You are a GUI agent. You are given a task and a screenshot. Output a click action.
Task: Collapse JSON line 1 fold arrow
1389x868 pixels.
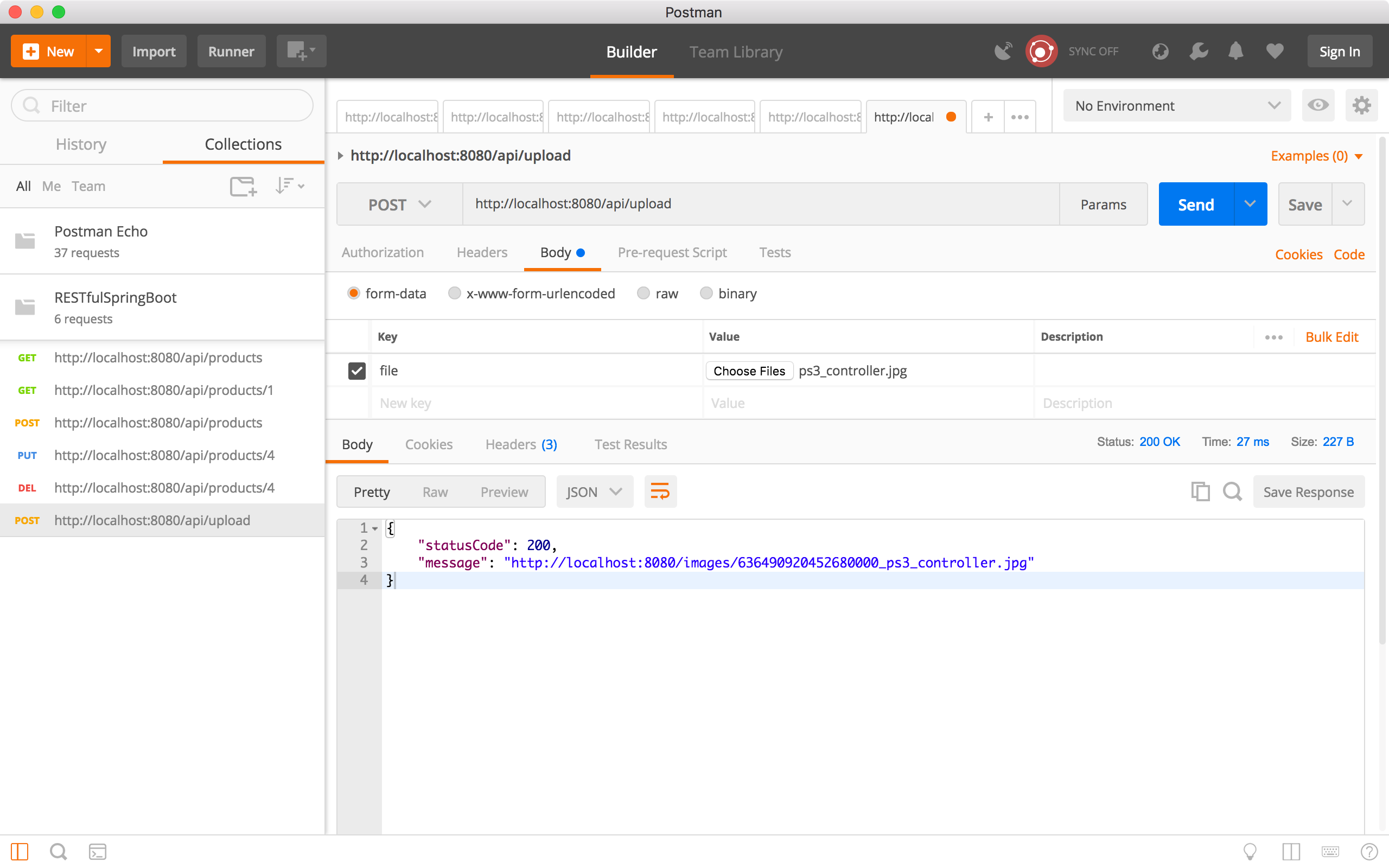[x=375, y=529]
